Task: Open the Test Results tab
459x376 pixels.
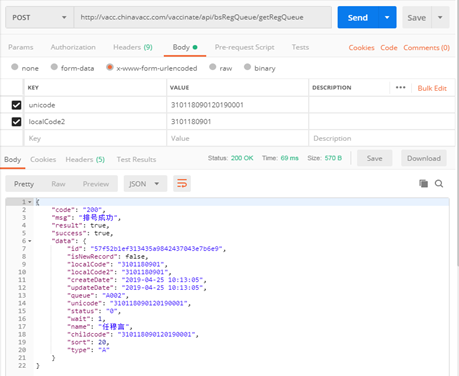Action: point(136,160)
